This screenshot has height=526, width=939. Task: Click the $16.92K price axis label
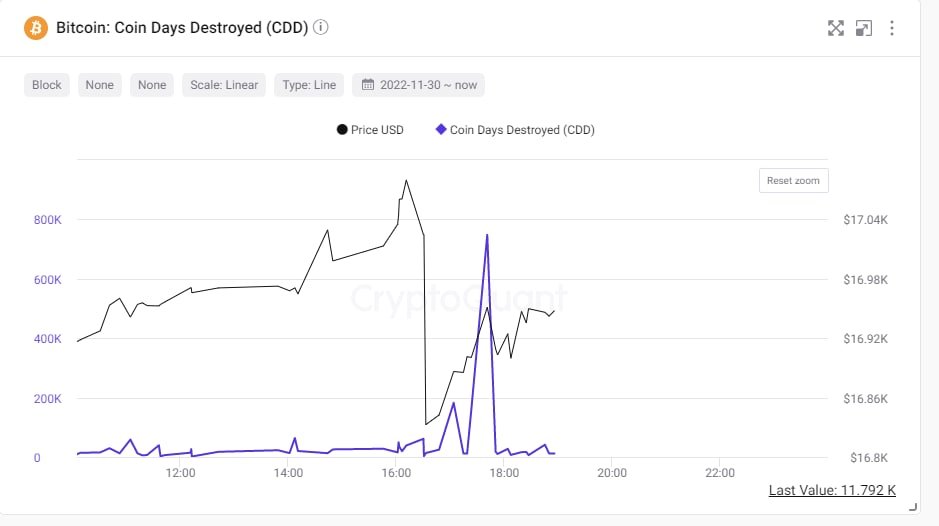coord(865,339)
